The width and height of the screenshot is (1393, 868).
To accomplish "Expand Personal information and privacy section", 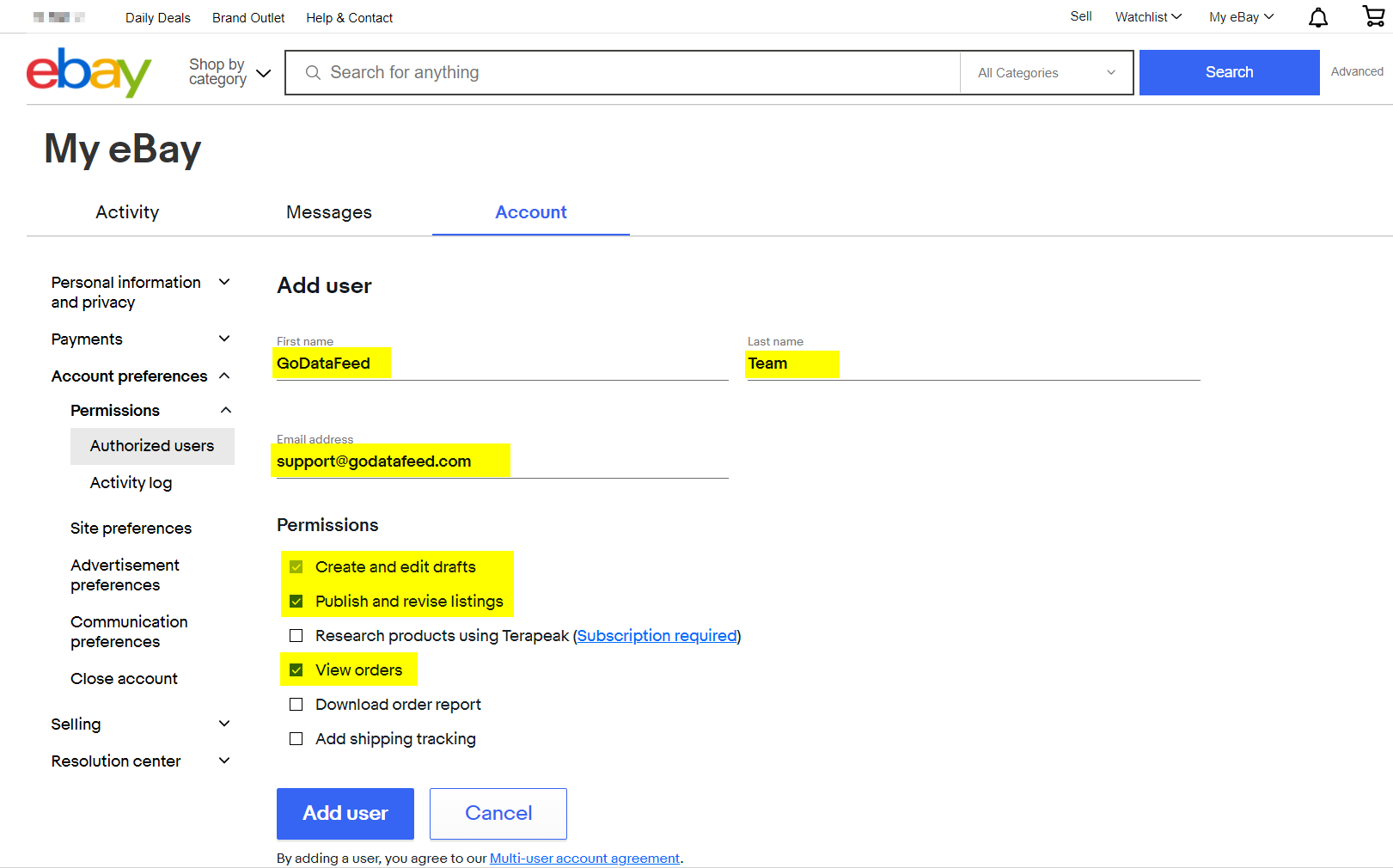I will 141,292.
